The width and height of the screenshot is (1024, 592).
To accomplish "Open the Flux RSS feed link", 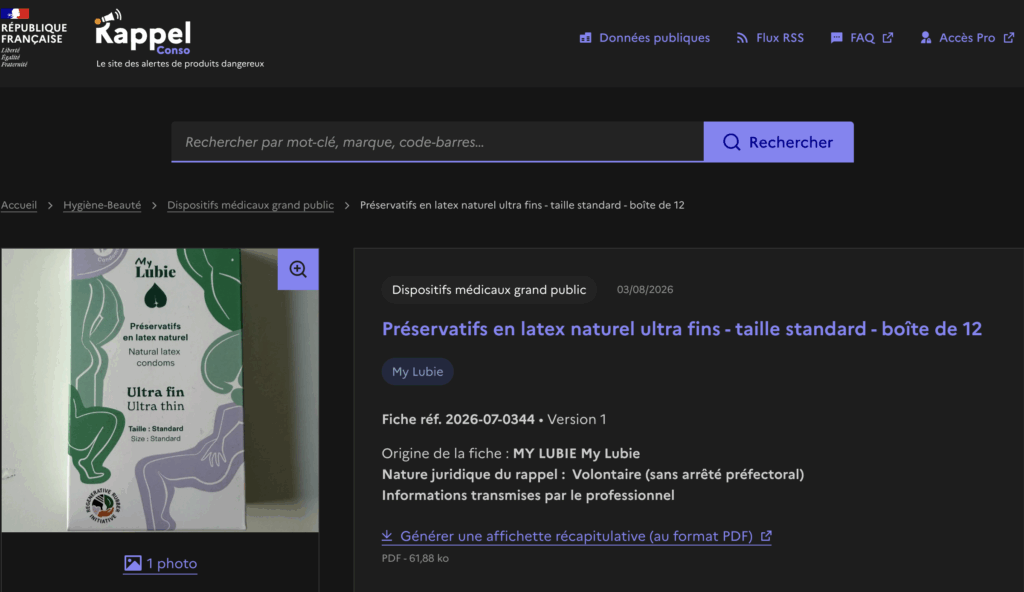I will [x=770, y=38].
